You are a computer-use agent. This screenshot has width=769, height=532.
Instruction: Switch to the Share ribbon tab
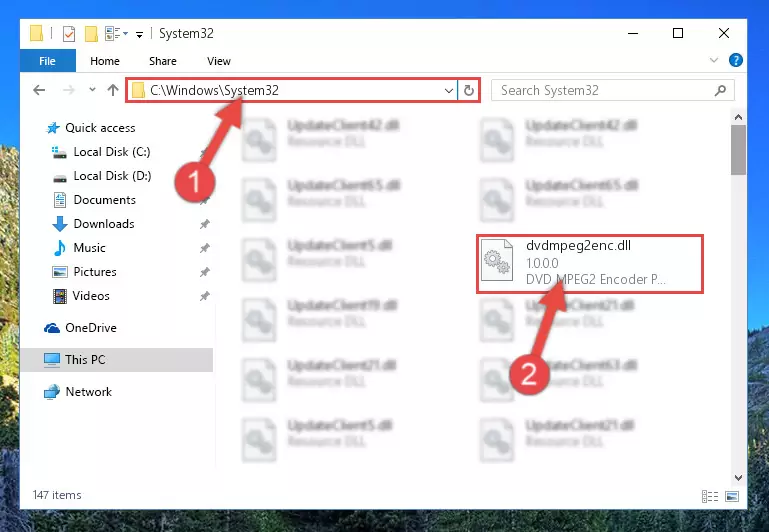(x=163, y=61)
